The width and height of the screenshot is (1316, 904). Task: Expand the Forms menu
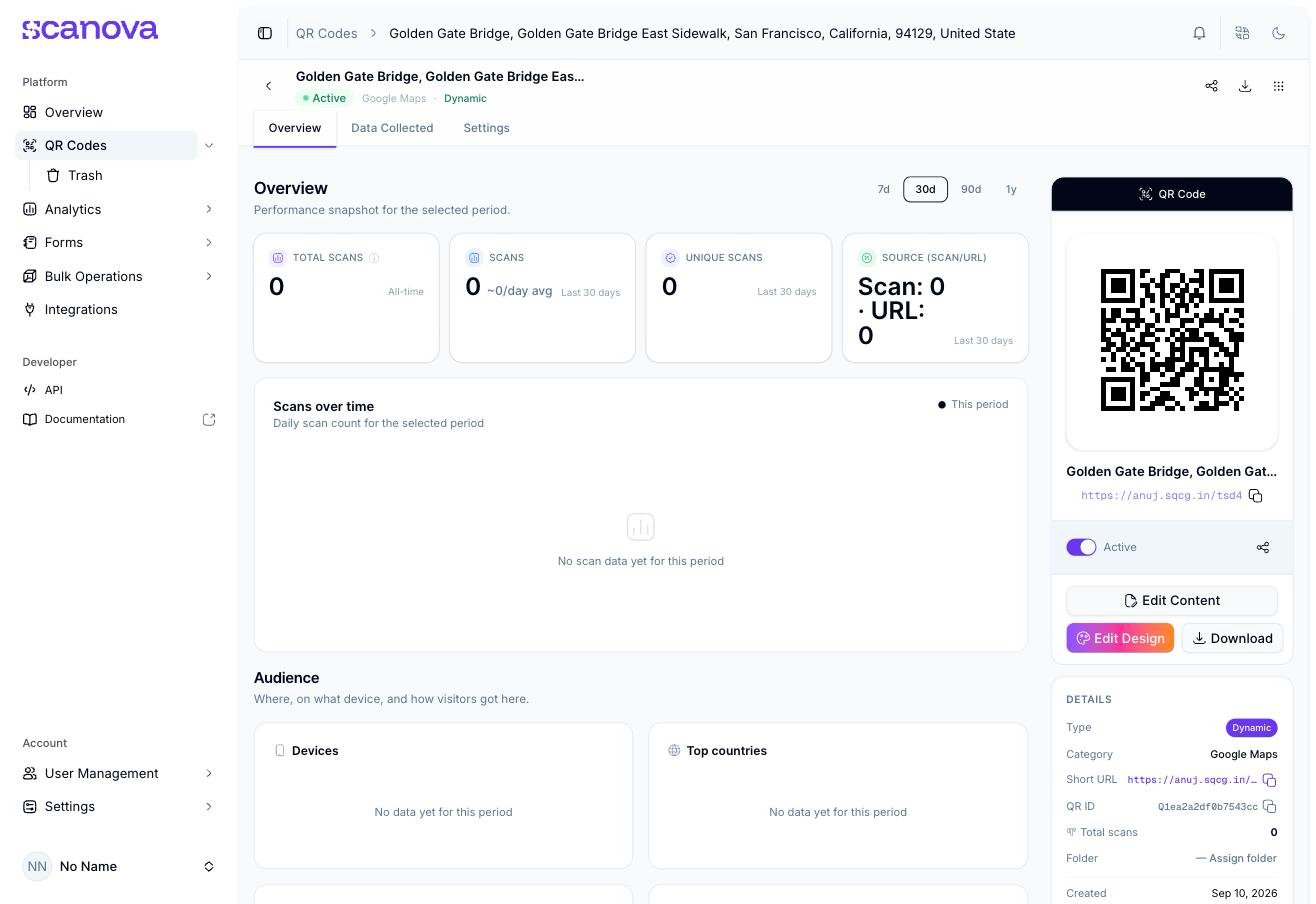209,242
